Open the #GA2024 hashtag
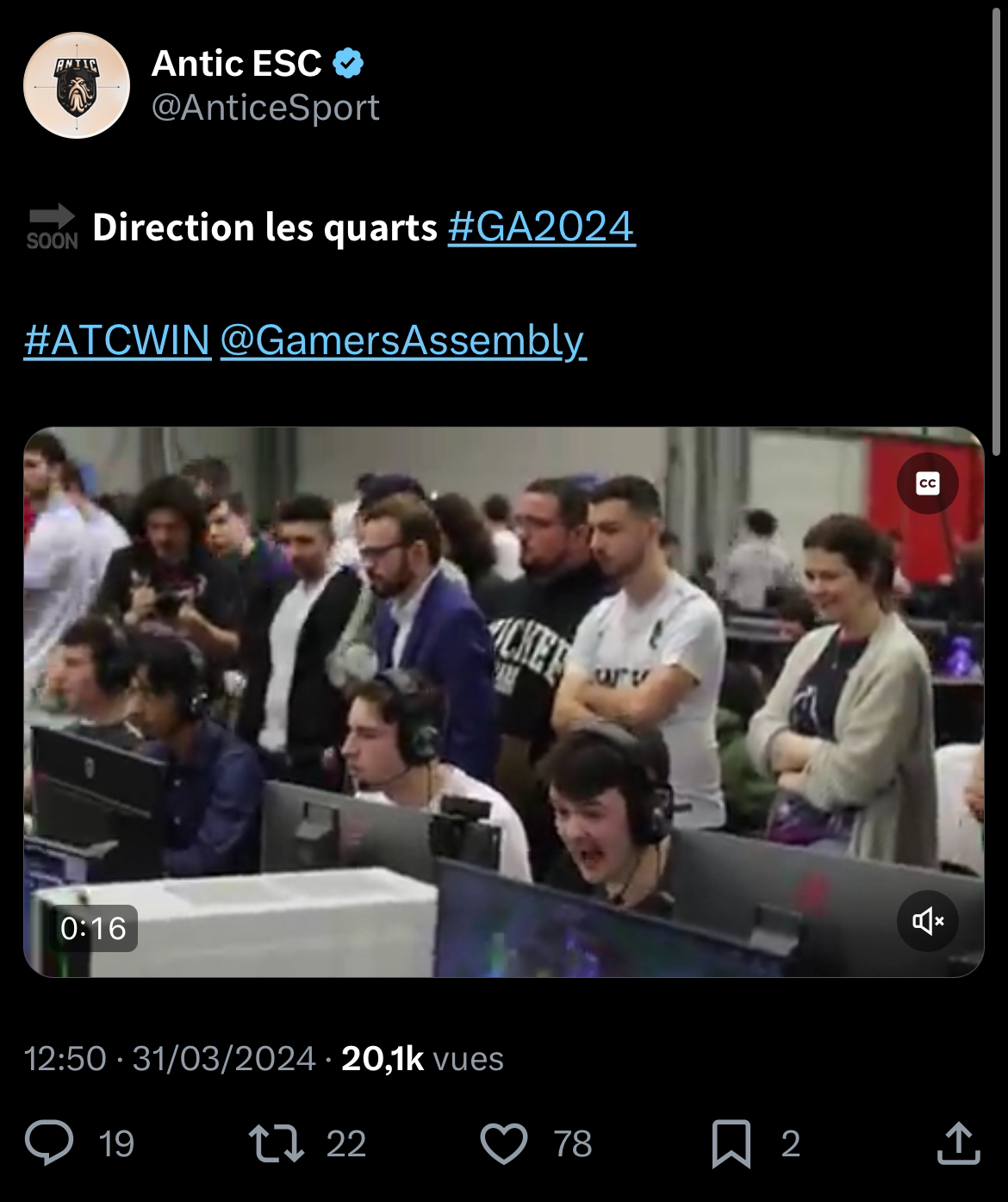The height and width of the screenshot is (1202, 1008). pos(542,227)
